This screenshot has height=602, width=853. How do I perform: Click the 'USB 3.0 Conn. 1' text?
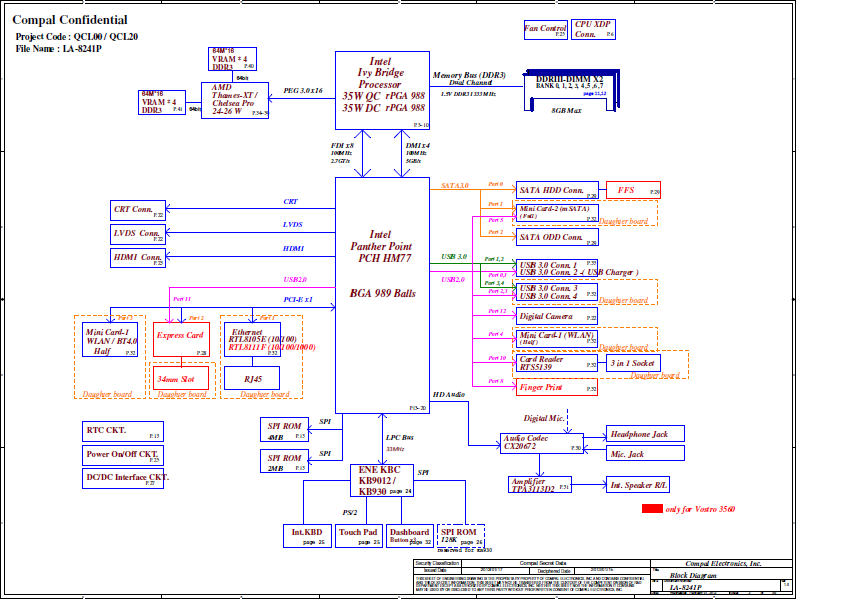coord(548,265)
